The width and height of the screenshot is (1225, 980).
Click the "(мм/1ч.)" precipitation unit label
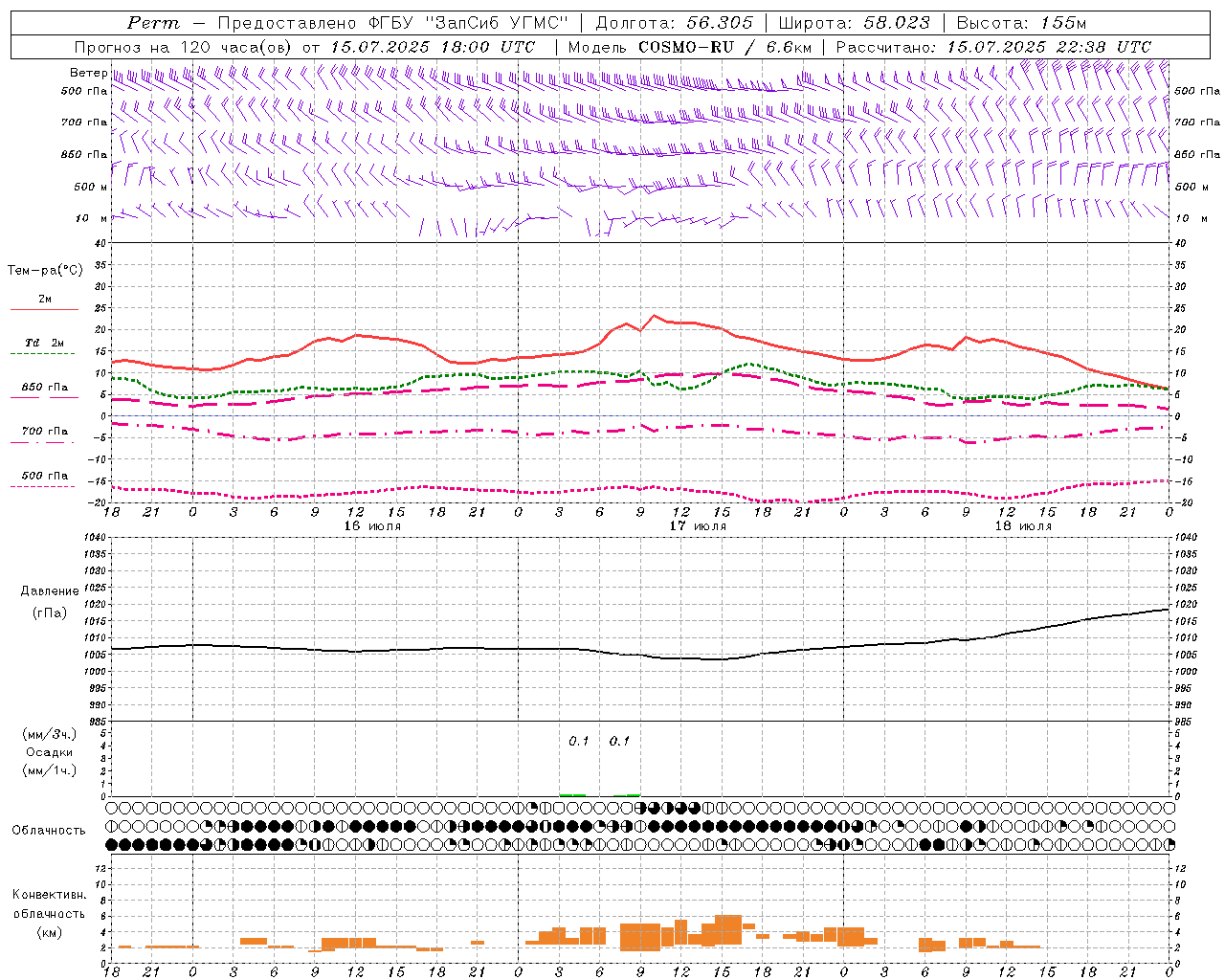(50, 770)
